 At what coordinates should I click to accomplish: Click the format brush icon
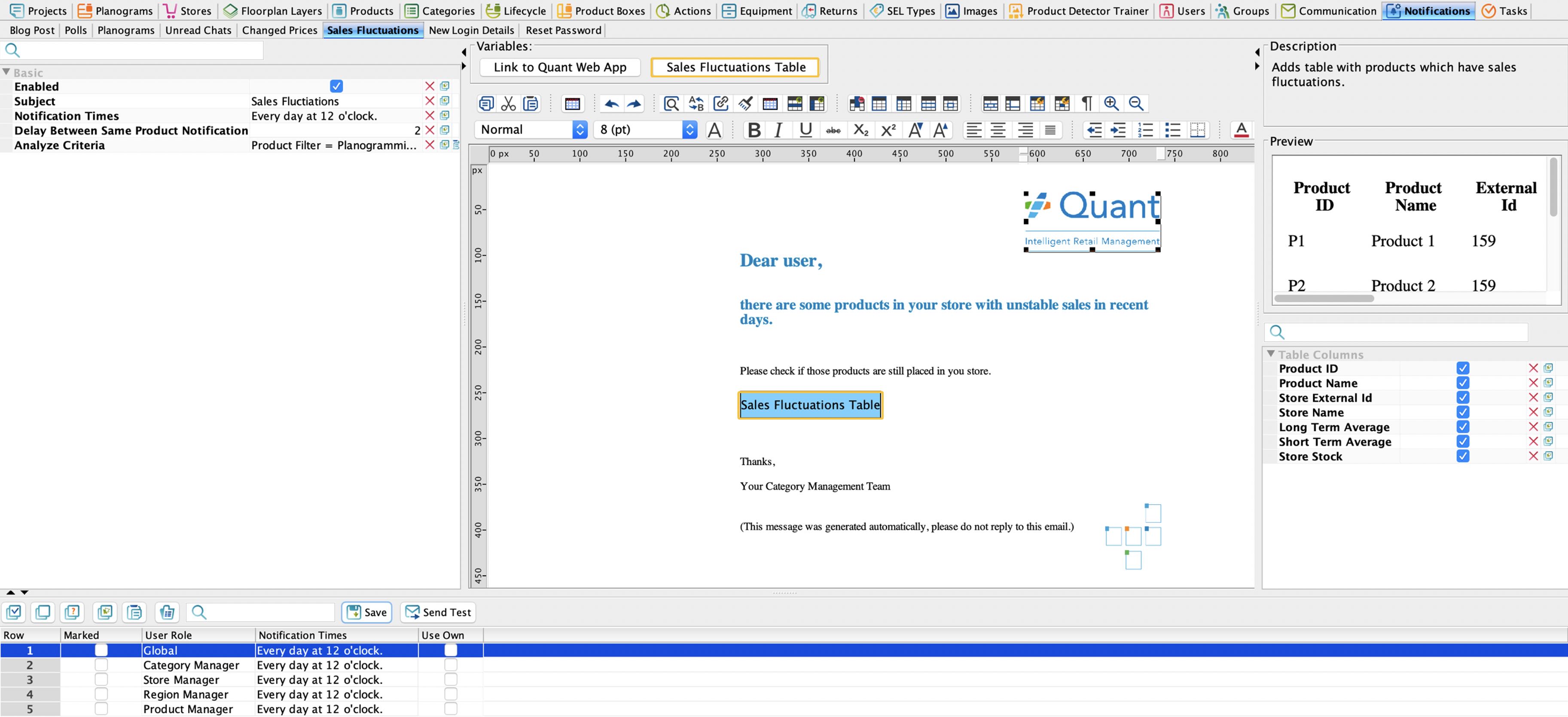tap(745, 104)
